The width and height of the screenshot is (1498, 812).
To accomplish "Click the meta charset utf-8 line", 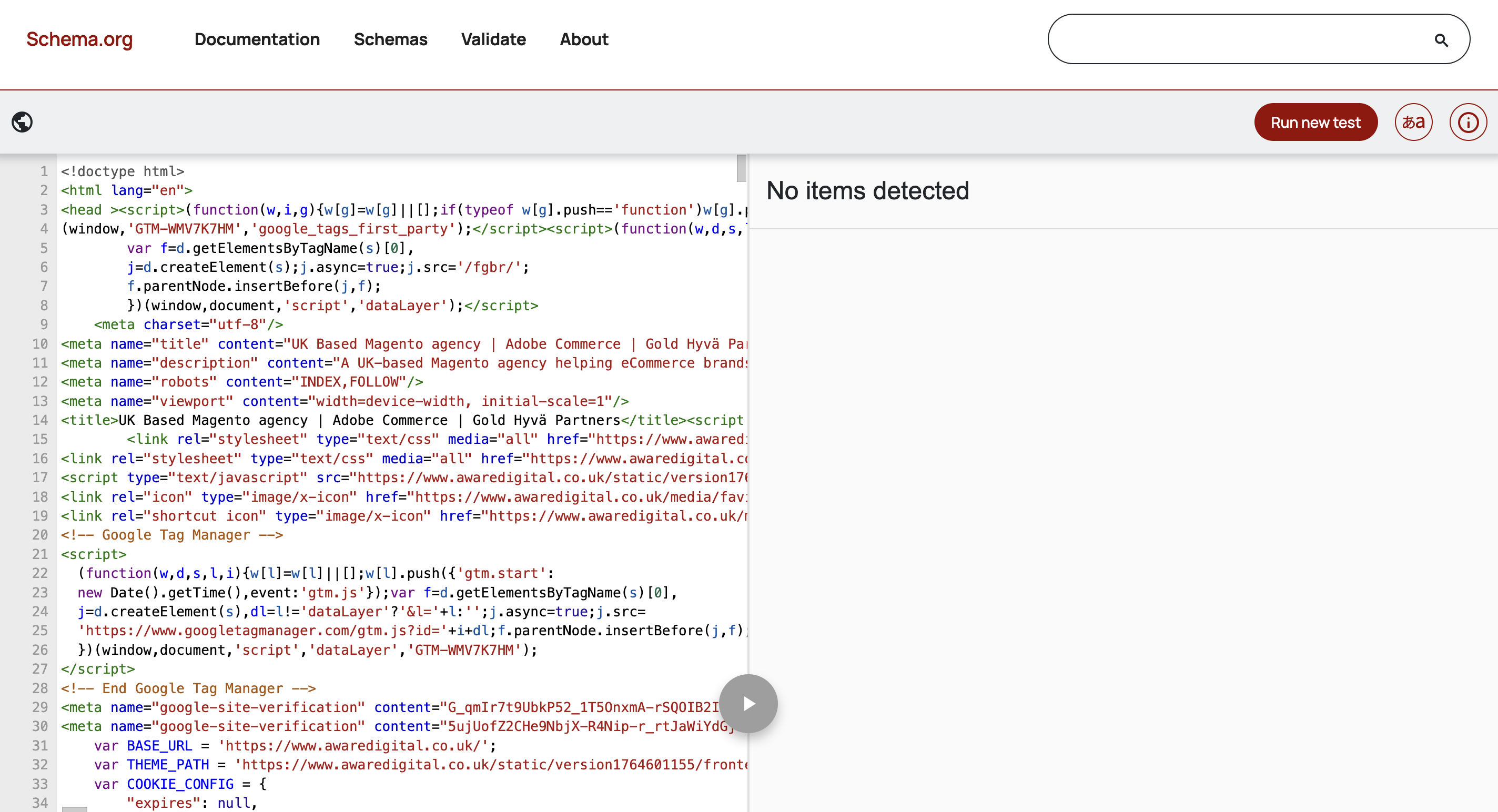I will coord(188,324).
